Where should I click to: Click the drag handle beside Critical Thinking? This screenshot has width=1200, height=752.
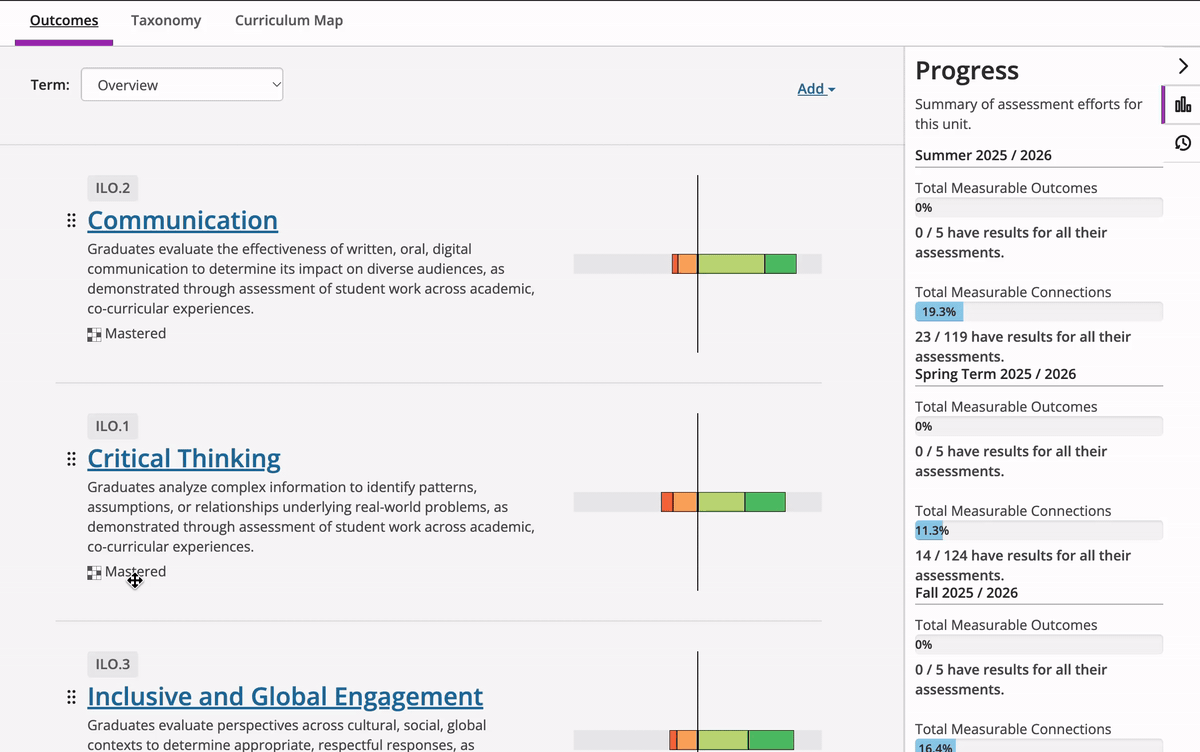(71, 459)
